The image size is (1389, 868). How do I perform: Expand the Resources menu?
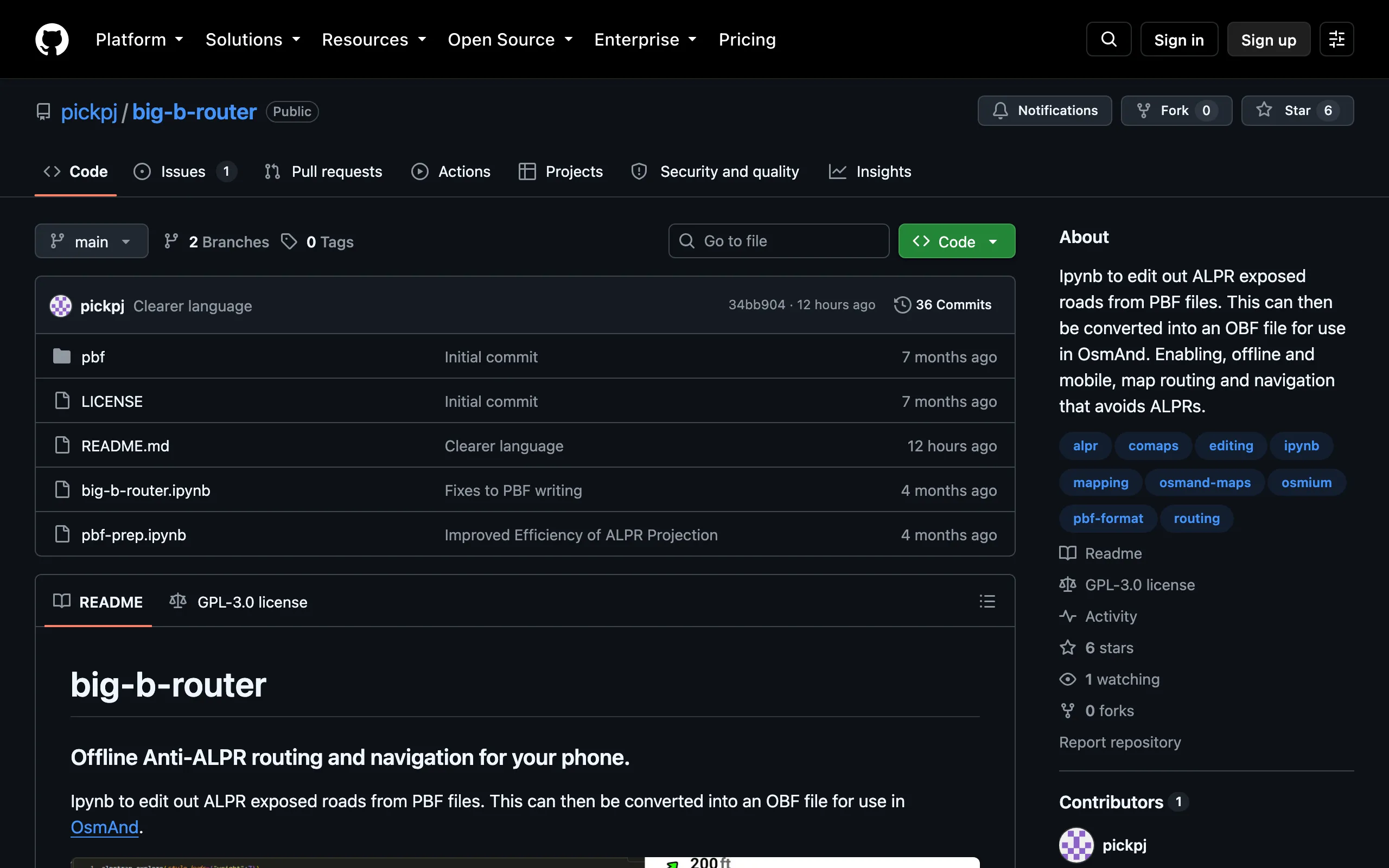pyautogui.click(x=374, y=40)
